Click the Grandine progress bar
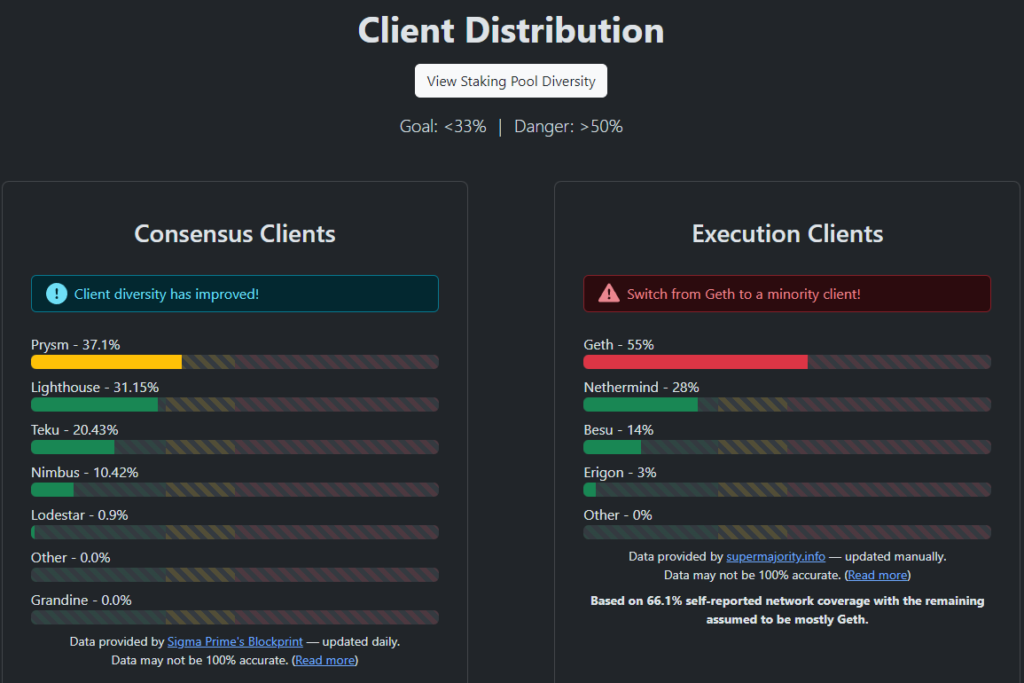1024x683 pixels. [234, 617]
